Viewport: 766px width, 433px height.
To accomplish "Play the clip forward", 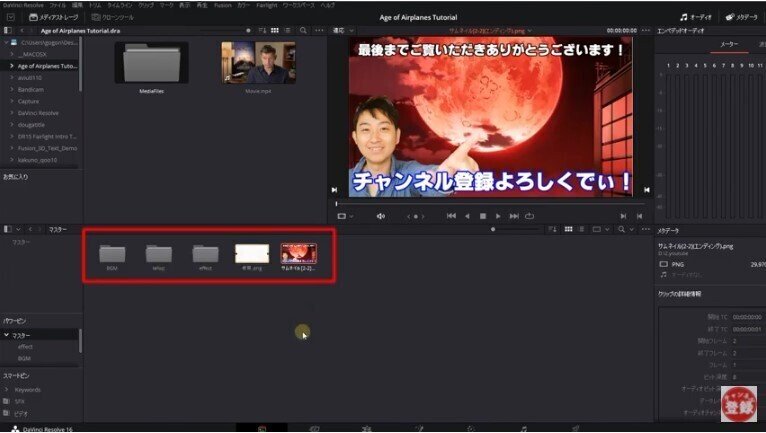I will point(498,216).
